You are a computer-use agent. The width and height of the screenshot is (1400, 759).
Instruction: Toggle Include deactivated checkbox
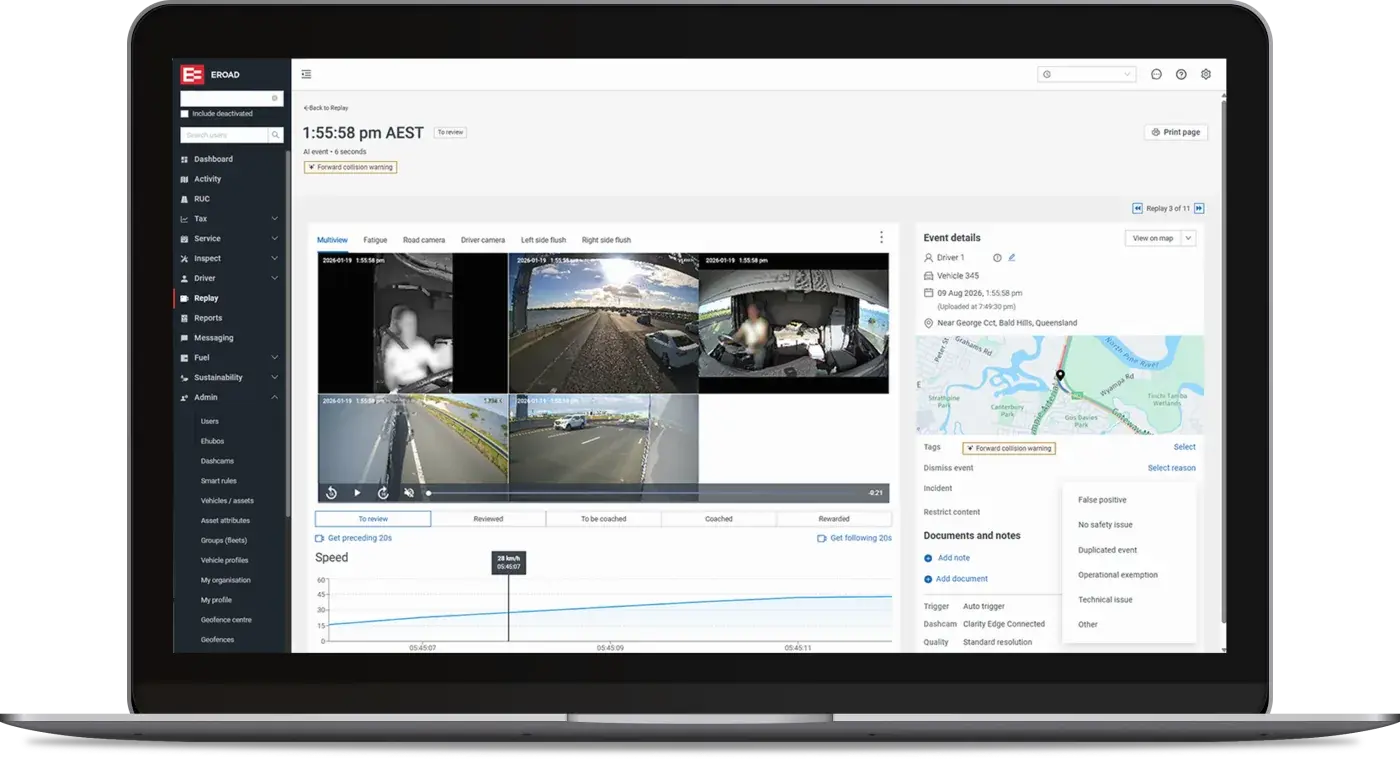pyautogui.click(x=184, y=114)
